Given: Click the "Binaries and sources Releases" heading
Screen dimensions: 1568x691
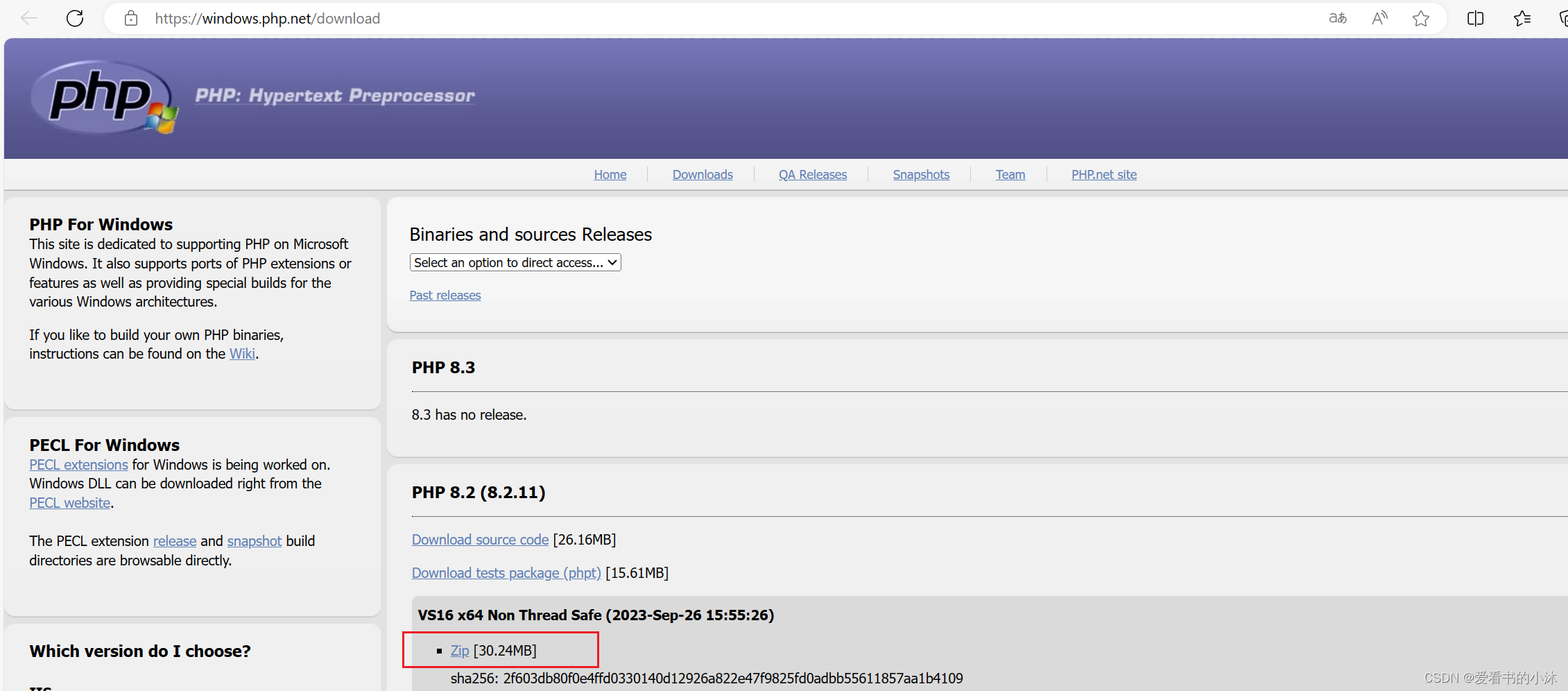Looking at the screenshot, I should coord(531,234).
